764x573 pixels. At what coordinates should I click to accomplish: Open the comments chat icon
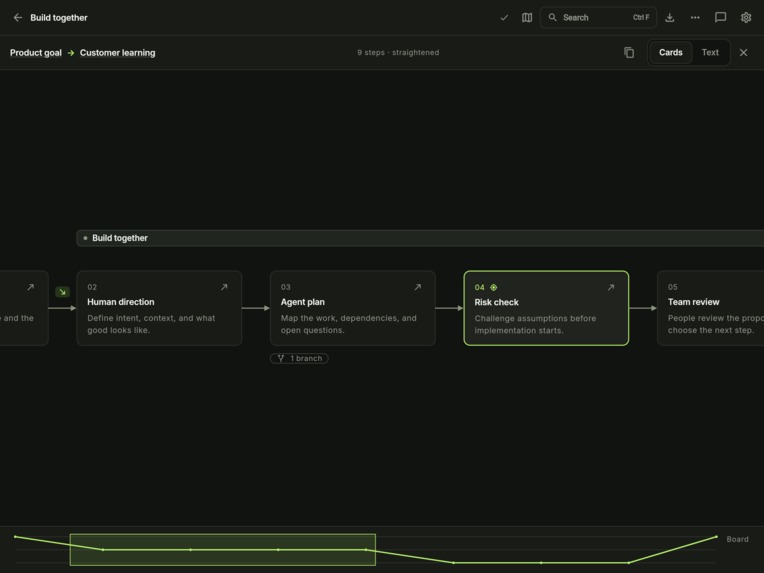coord(720,18)
